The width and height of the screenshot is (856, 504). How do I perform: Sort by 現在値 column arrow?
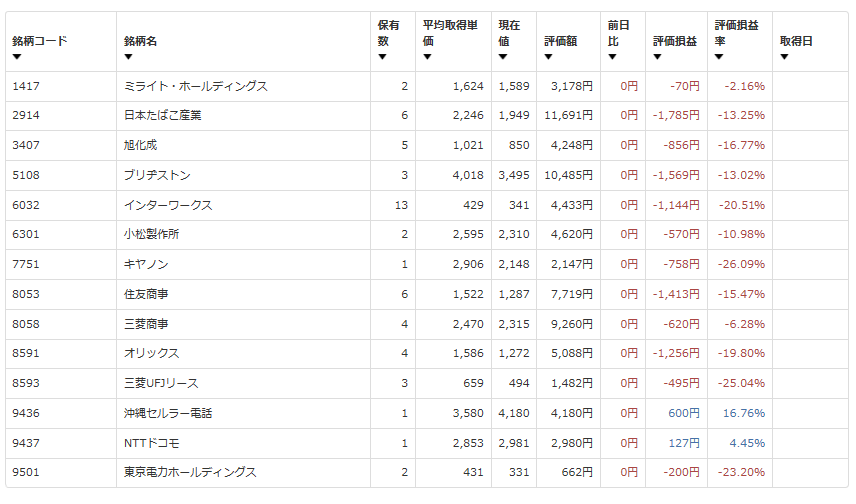coord(503,57)
